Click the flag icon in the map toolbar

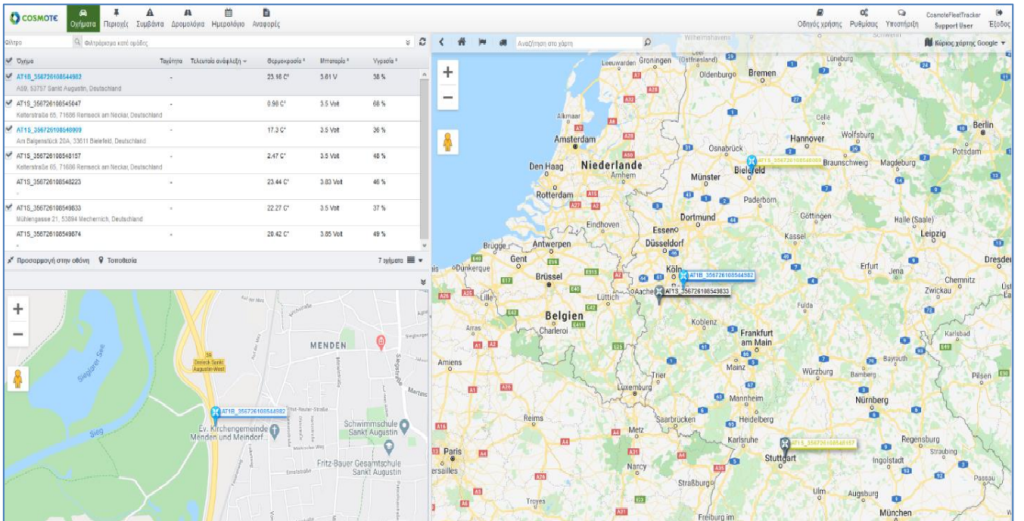pyautogui.click(x=481, y=42)
